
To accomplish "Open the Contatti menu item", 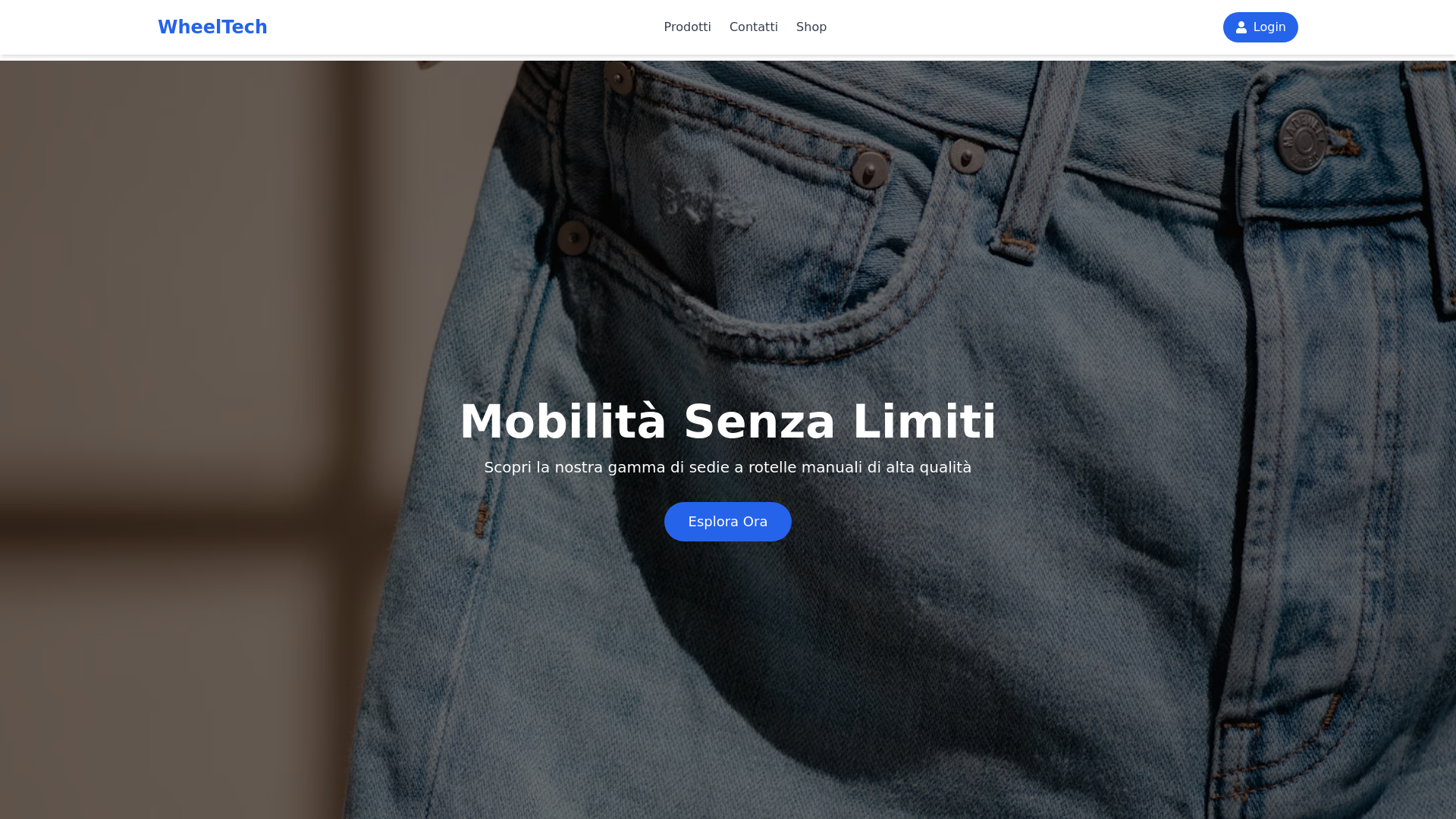I will (x=753, y=27).
